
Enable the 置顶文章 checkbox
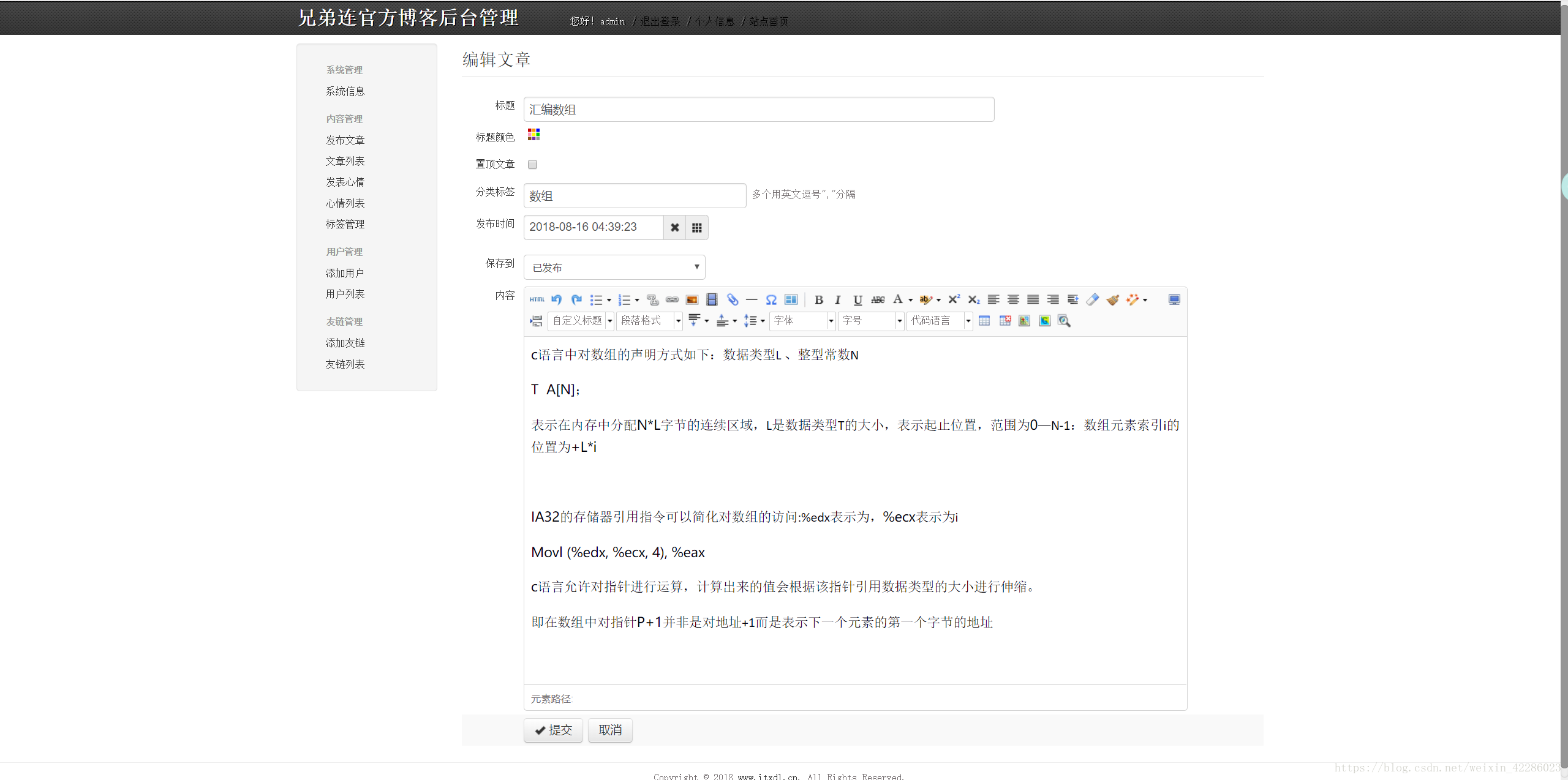click(x=532, y=164)
